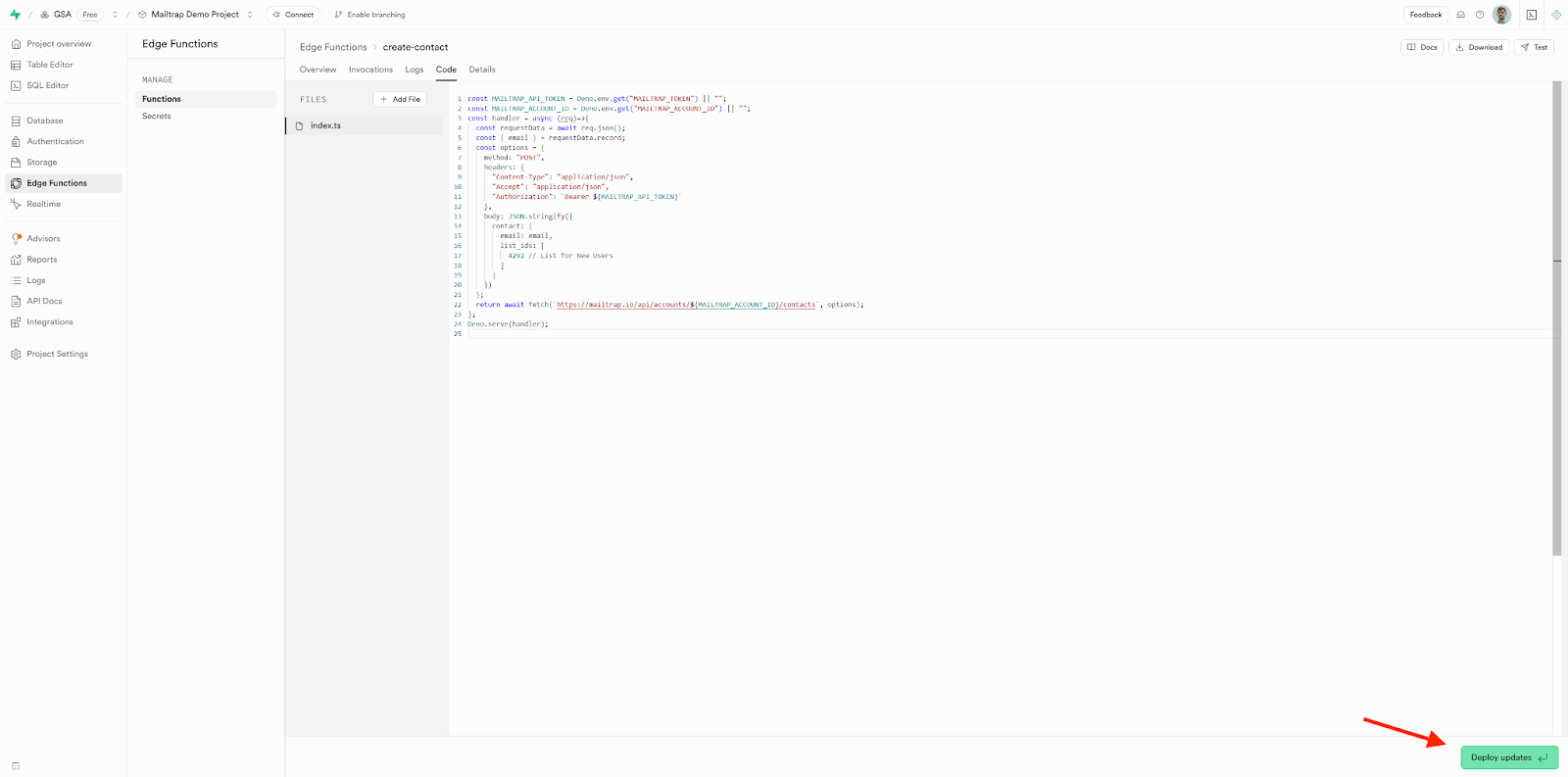Switch to the Invocations tab

coord(370,70)
